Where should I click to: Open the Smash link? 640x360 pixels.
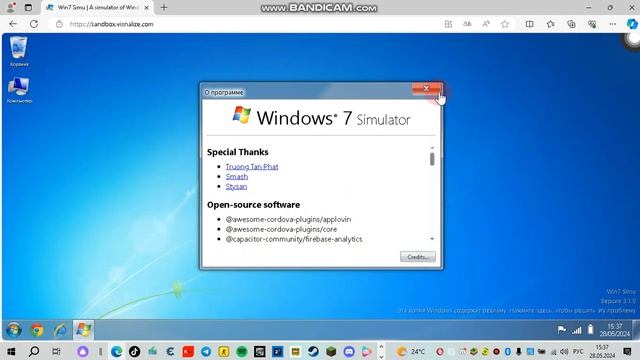click(237, 176)
